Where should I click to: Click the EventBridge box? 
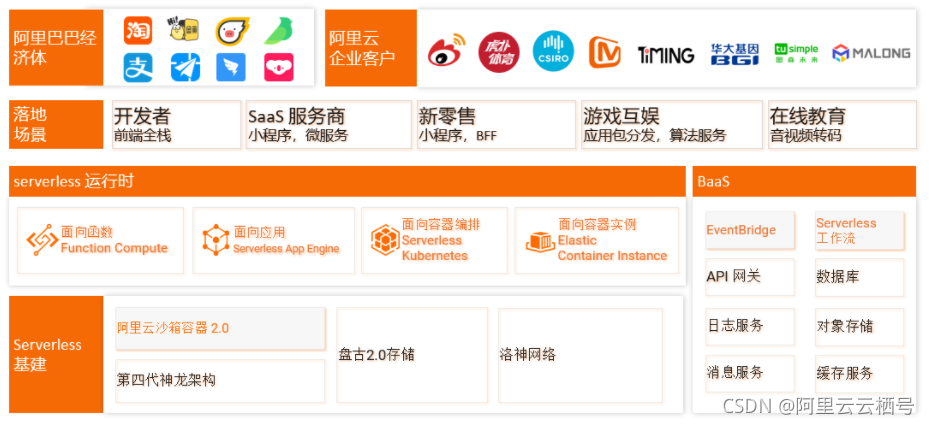(x=749, y=230)
